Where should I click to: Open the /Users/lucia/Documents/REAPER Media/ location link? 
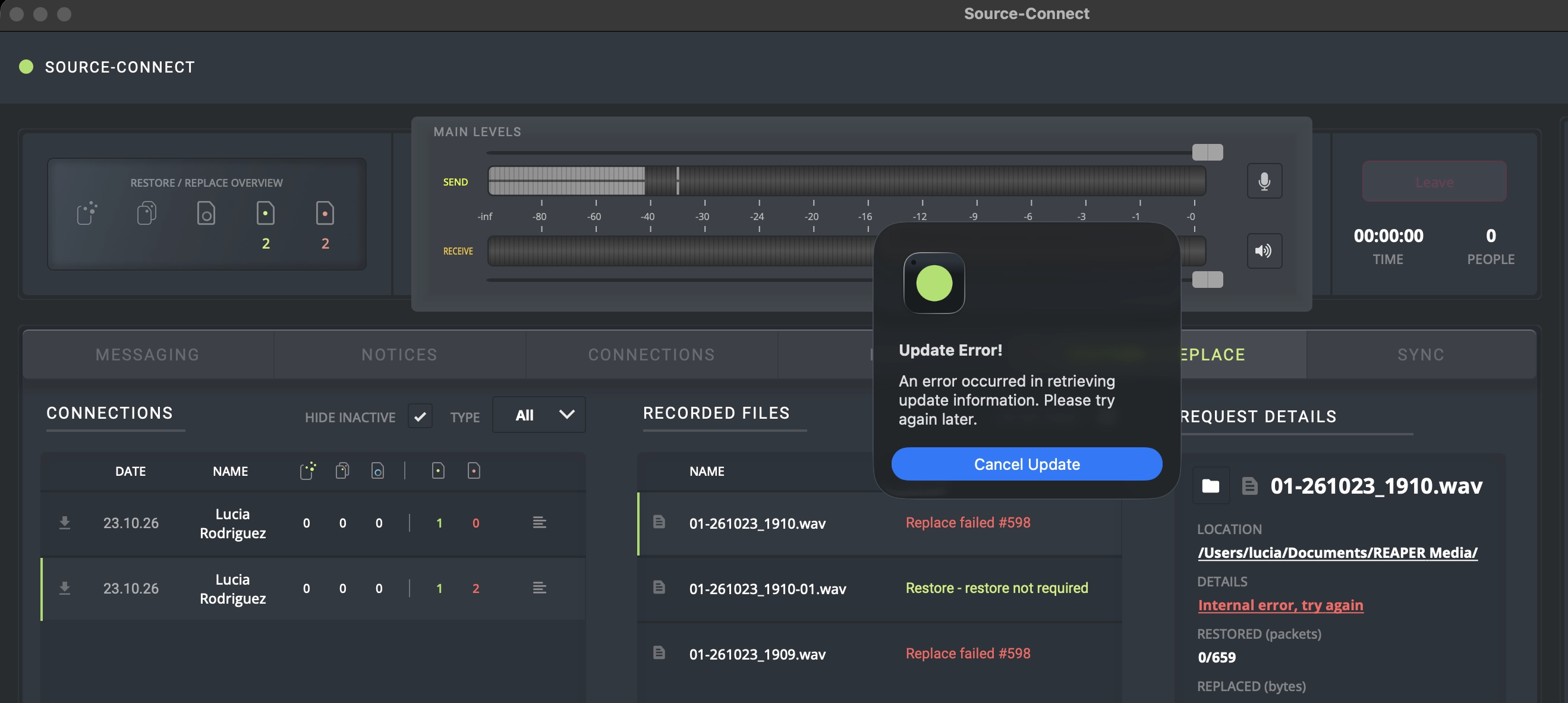pos(1337,553)
